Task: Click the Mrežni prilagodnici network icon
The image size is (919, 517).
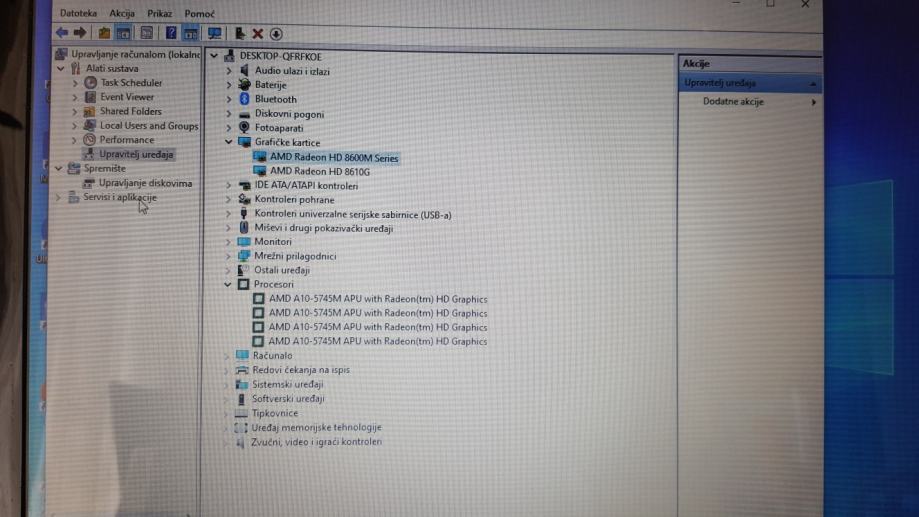Action: tap(244, 256)
